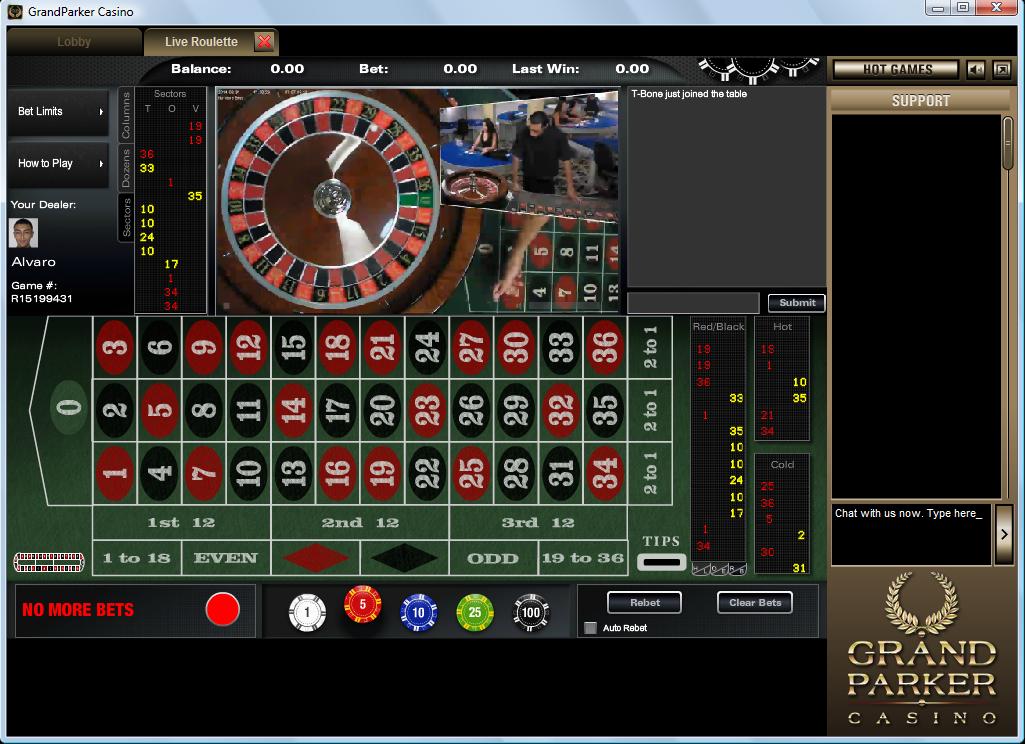Viewport: 1025px width, 744px height.
Task: Bet on the red diamond
Action: 316,558
